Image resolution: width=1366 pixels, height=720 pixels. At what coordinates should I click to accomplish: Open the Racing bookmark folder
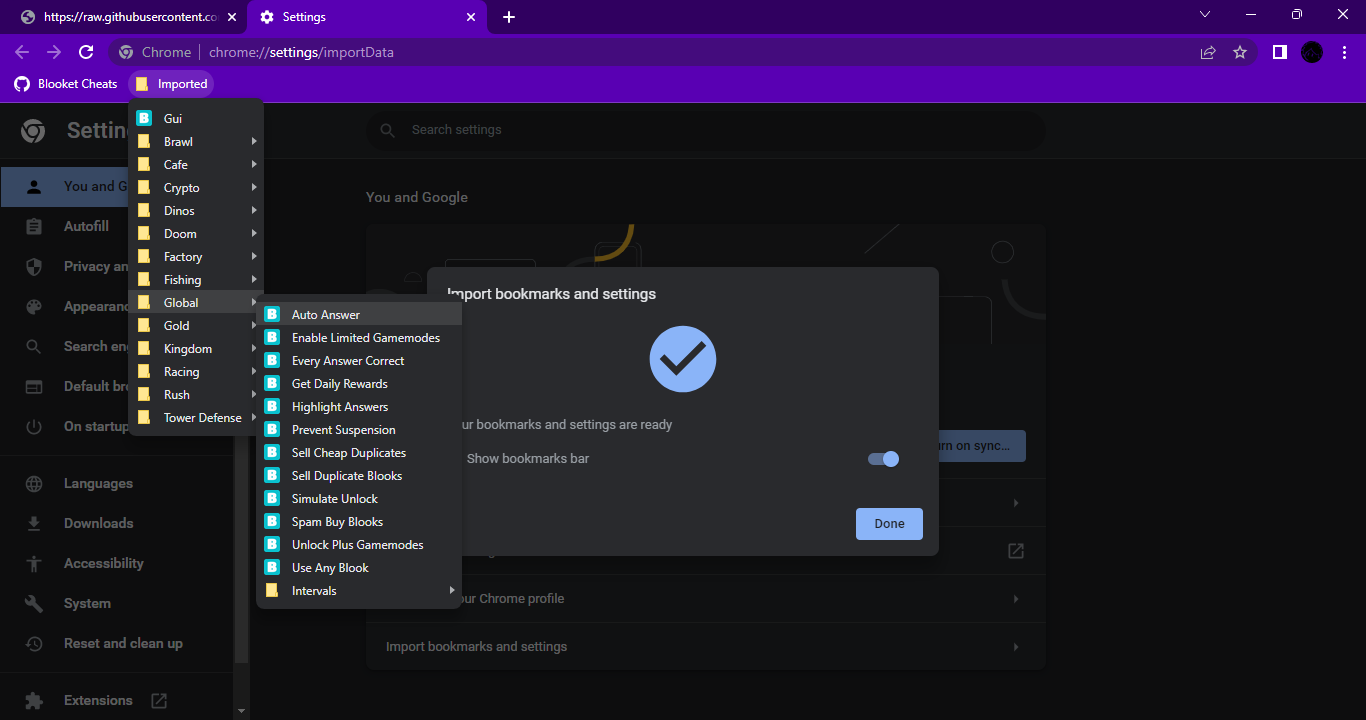[196, 371]
